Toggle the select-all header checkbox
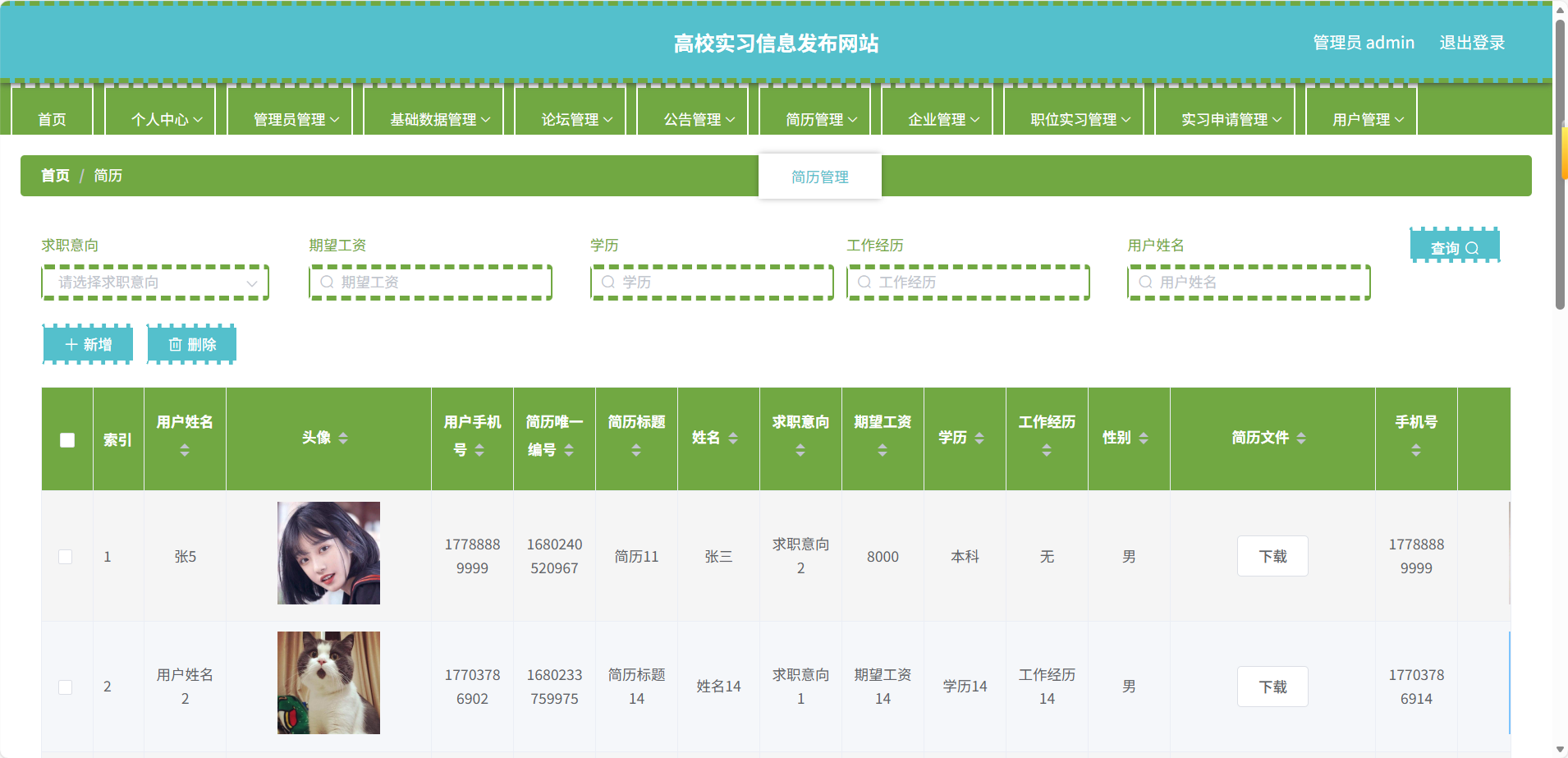 click(x=67, y=440)
